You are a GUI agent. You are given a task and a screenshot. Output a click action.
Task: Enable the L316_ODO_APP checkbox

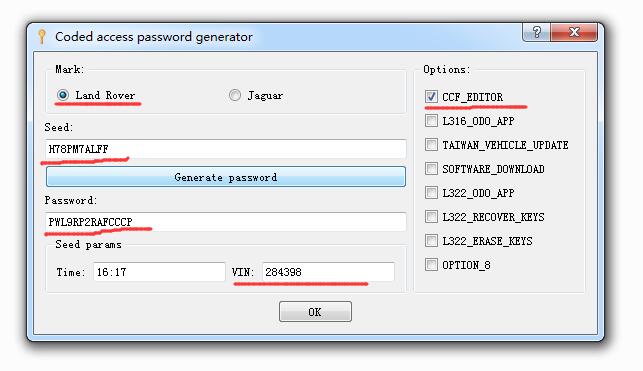coord(431,121)
